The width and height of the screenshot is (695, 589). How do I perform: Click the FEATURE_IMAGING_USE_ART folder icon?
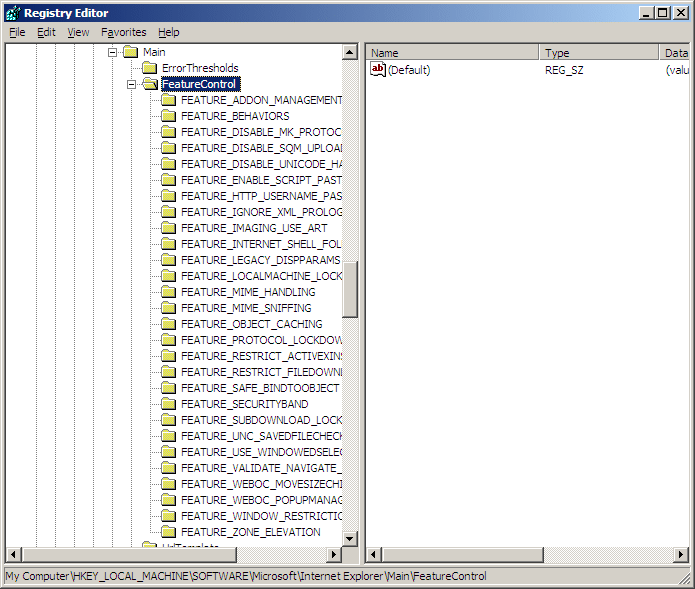169,228
